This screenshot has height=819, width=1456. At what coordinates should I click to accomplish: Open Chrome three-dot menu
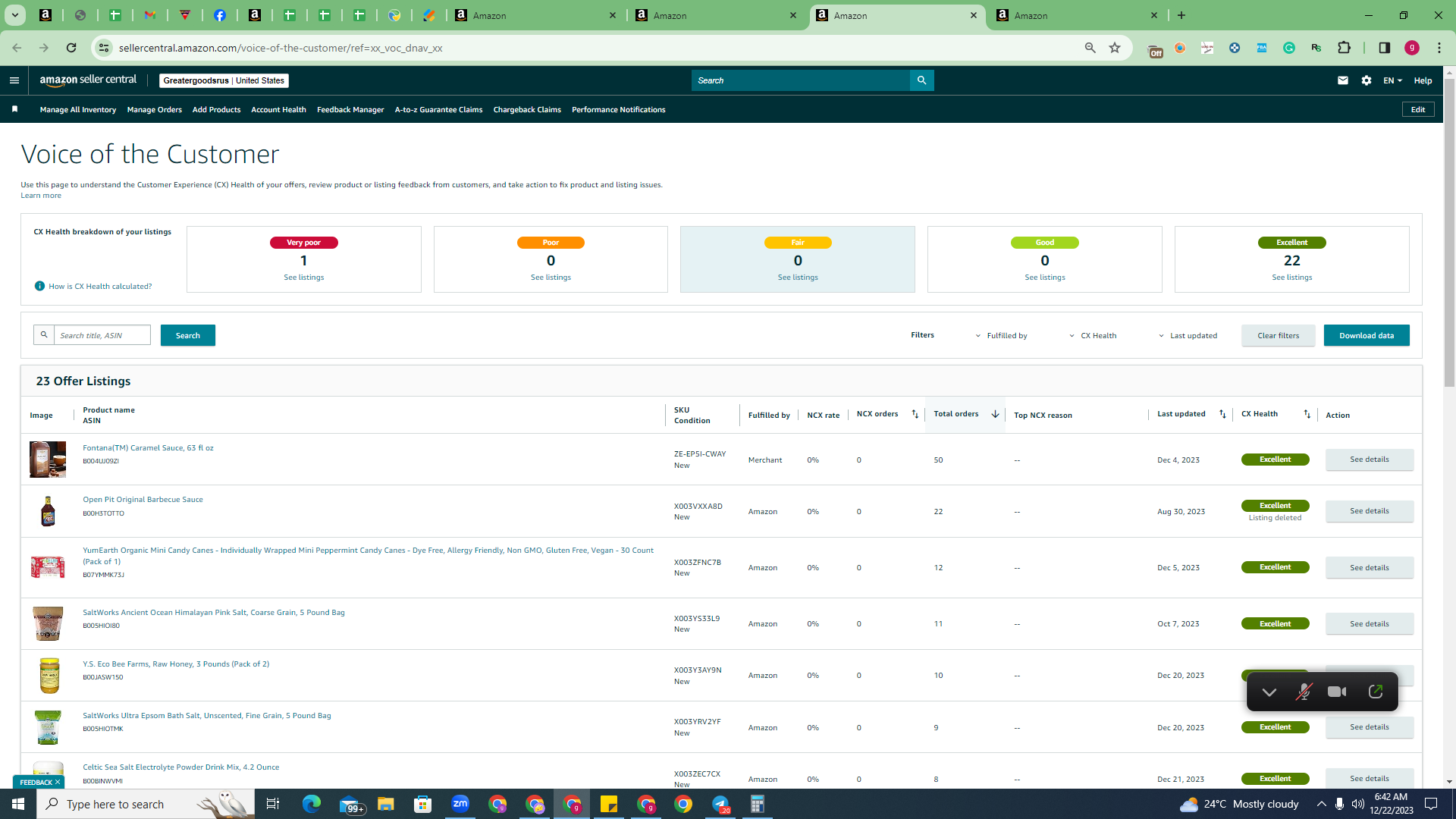pyautogui.click(x=1439, y=48)
